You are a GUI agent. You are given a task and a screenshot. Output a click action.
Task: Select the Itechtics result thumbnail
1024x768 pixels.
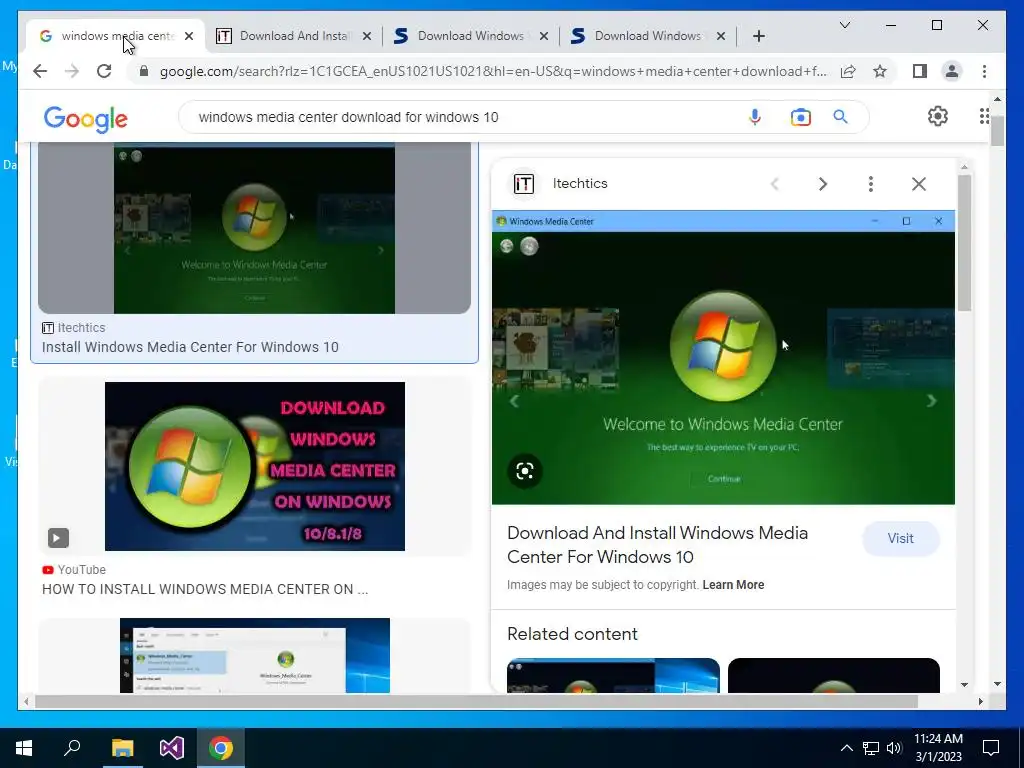tap(254, 229)
